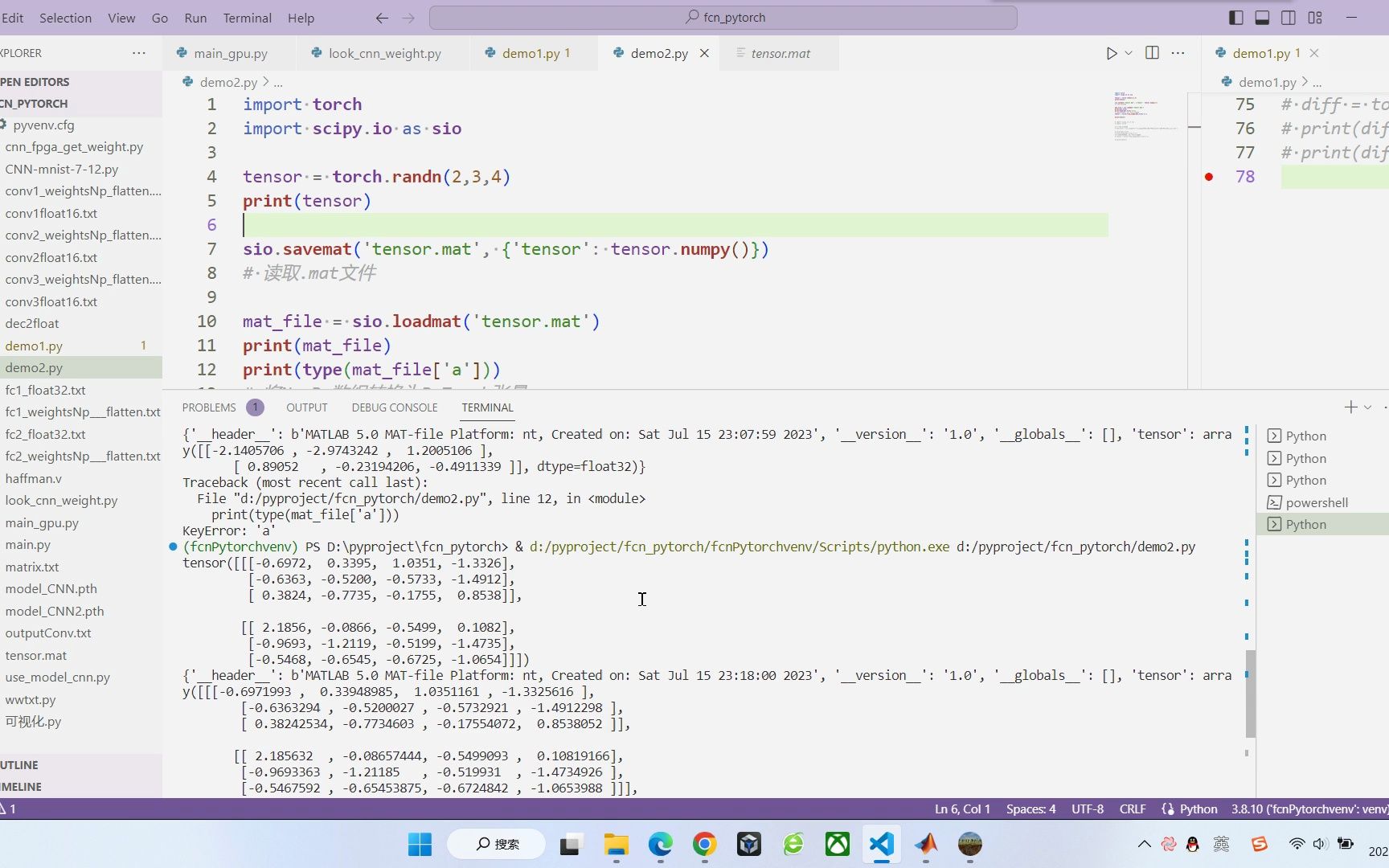Toggle primary side bar visibility

pos(1236,18)
